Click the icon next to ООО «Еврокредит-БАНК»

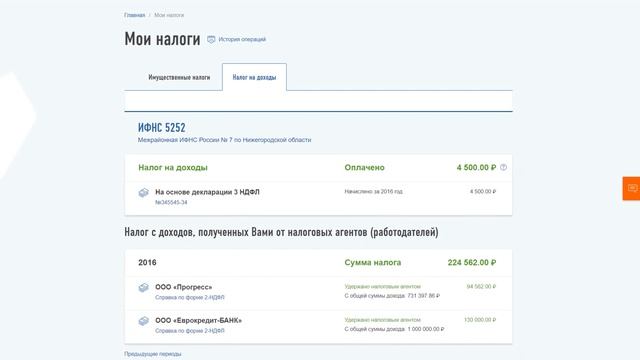click(143, 321)
